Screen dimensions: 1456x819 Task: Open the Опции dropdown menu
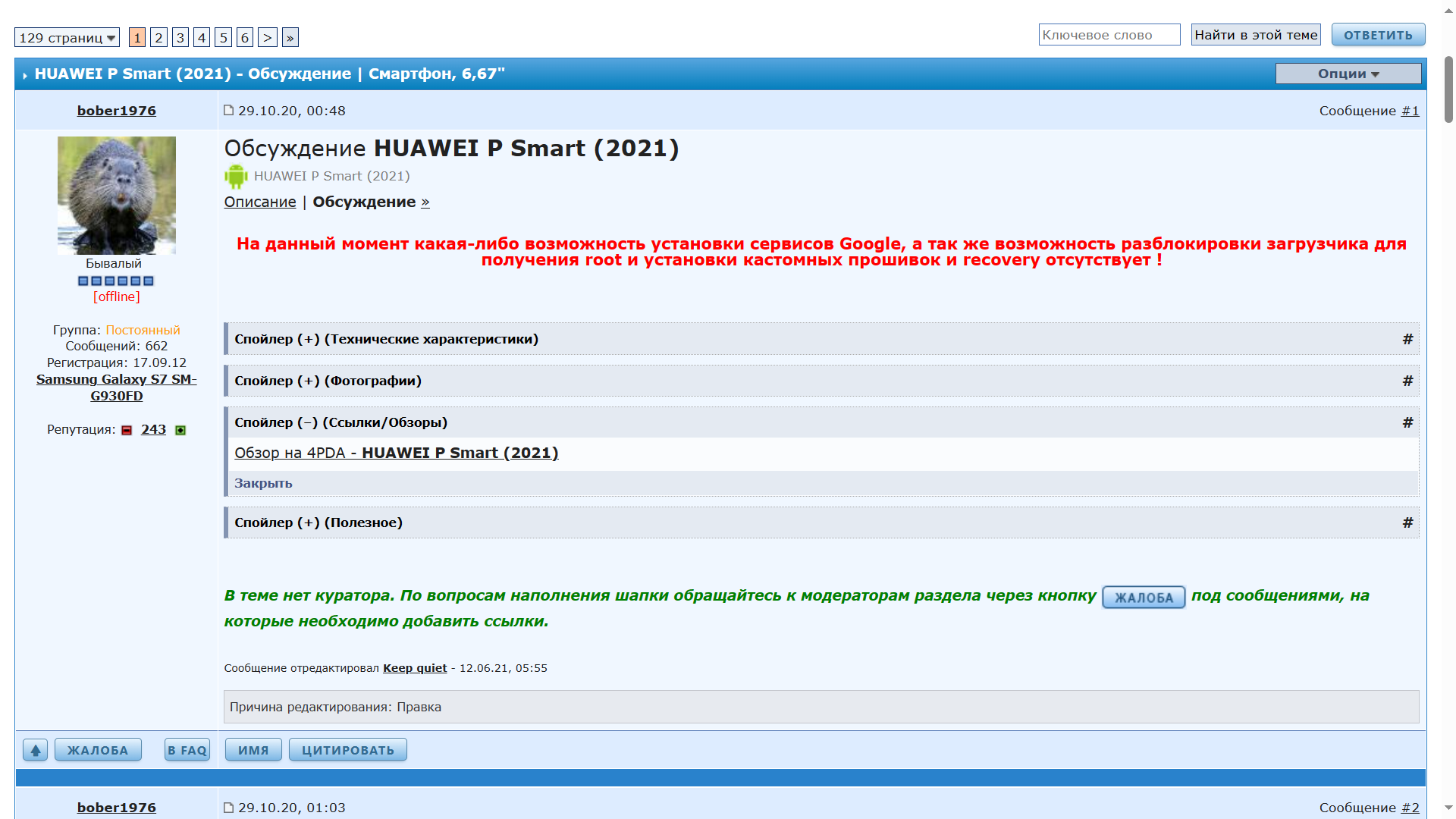[1348, 74]
